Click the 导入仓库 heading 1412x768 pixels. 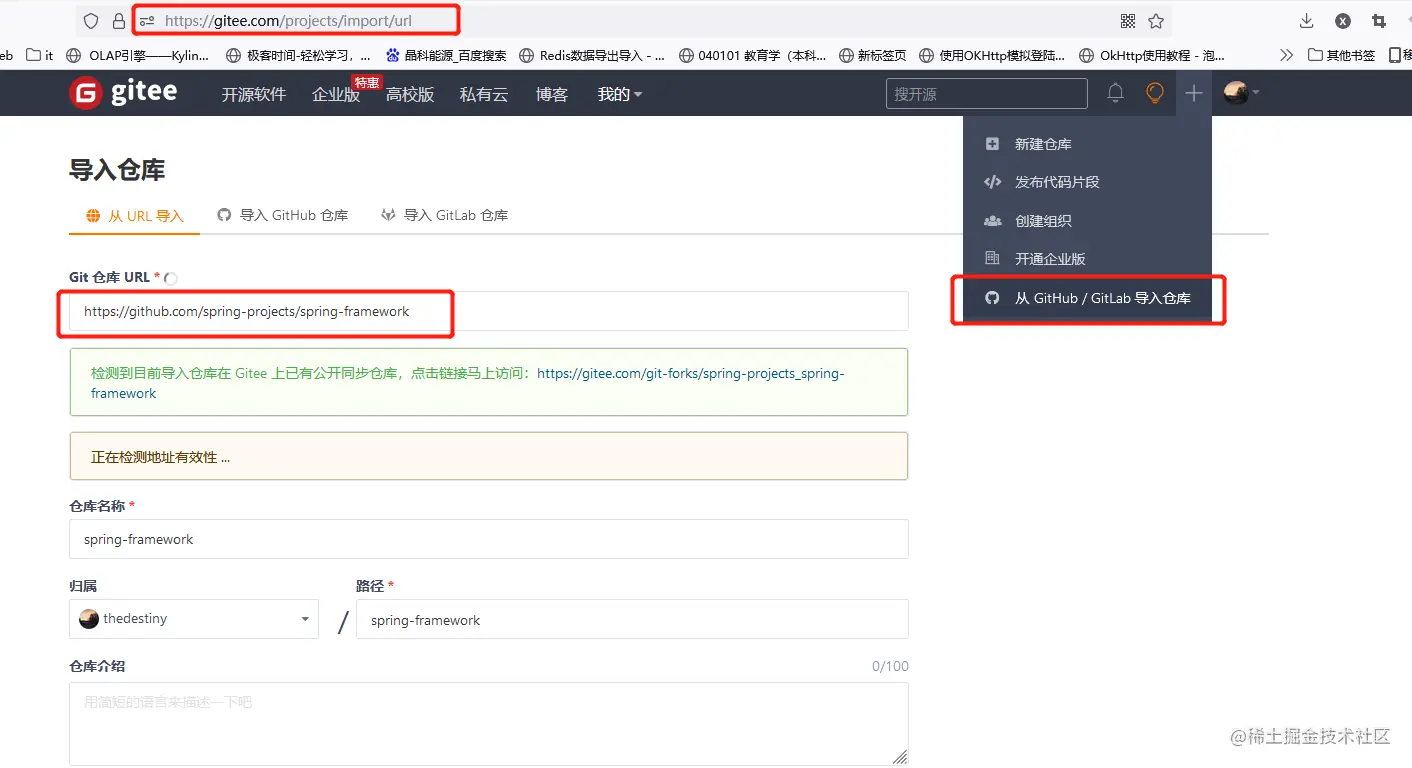tap(117, 170)
